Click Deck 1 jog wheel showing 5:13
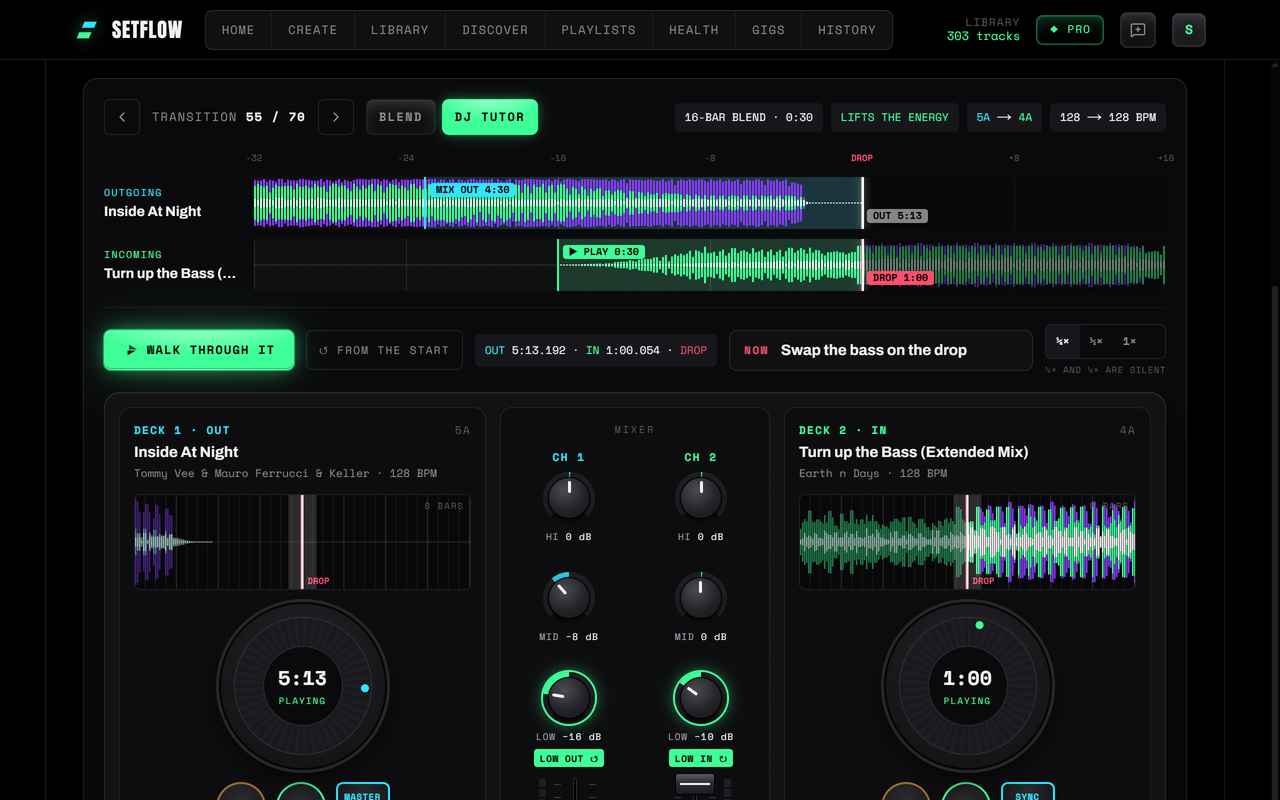 tap(303, 687)
